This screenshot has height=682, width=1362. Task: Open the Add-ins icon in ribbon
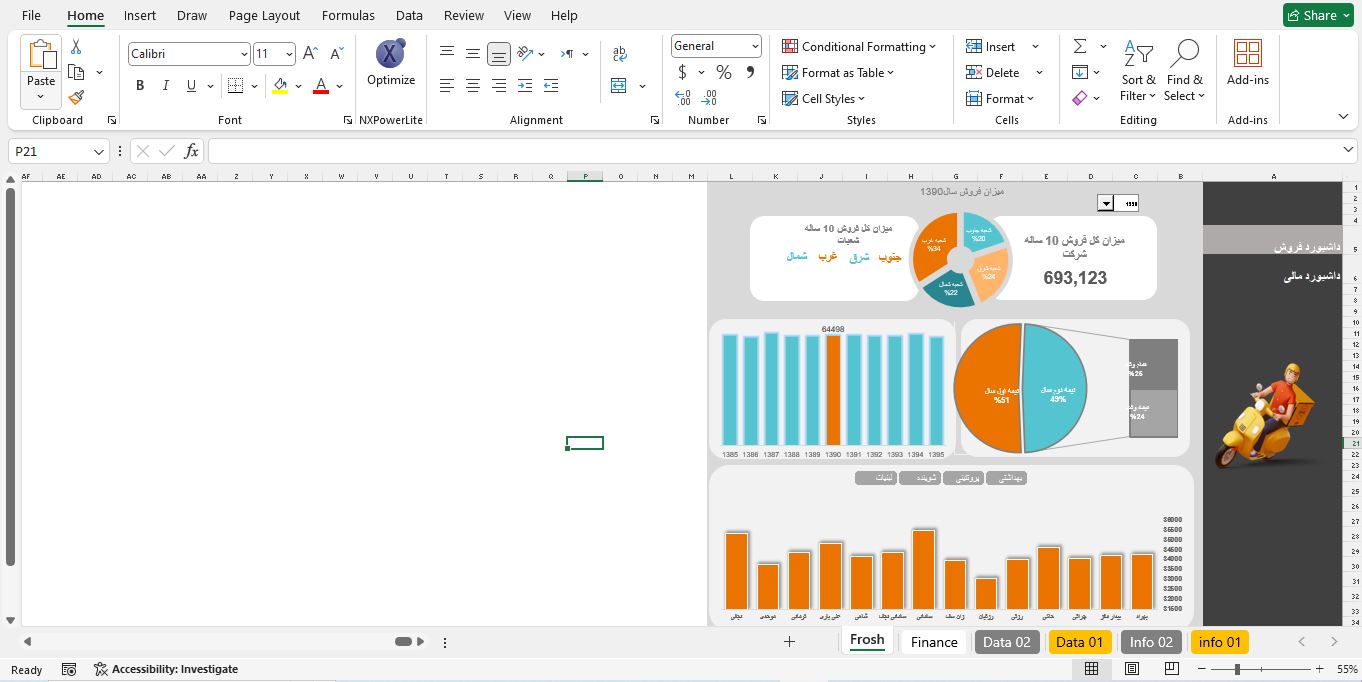1247,55
